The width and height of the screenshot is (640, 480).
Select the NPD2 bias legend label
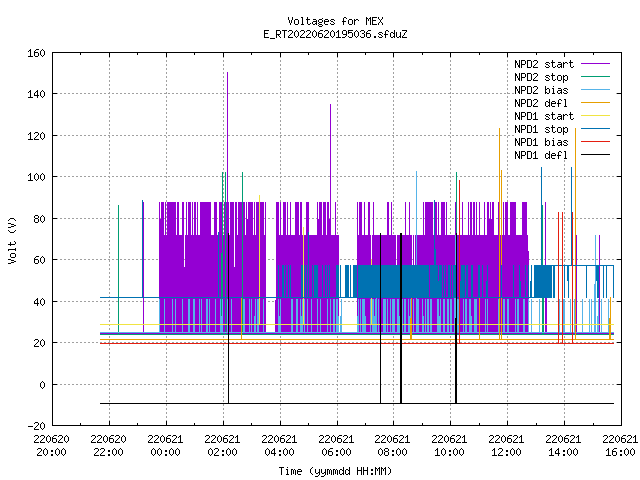[541, 90]
